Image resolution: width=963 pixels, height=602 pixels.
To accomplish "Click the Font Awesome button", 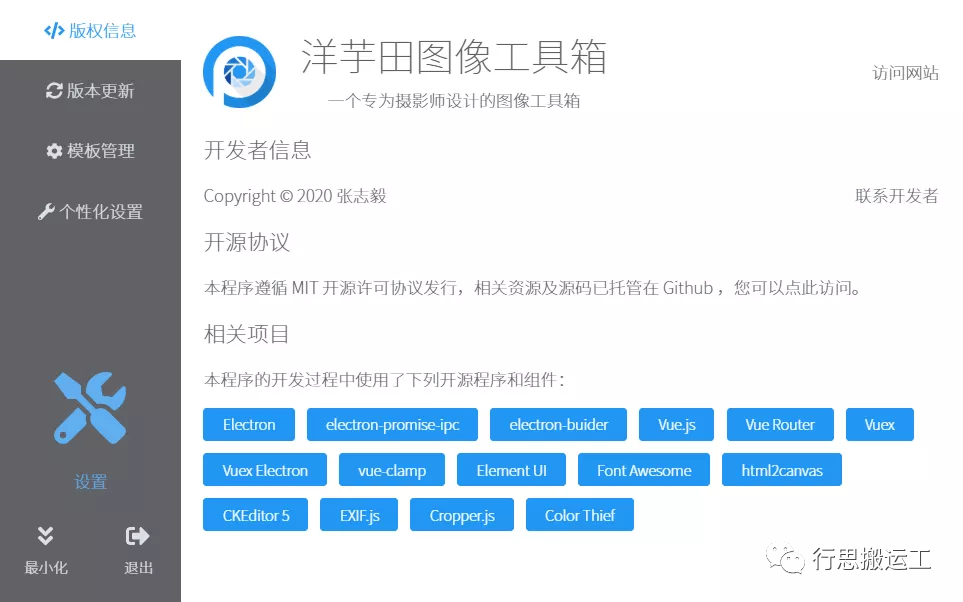I will coord(644,470).
